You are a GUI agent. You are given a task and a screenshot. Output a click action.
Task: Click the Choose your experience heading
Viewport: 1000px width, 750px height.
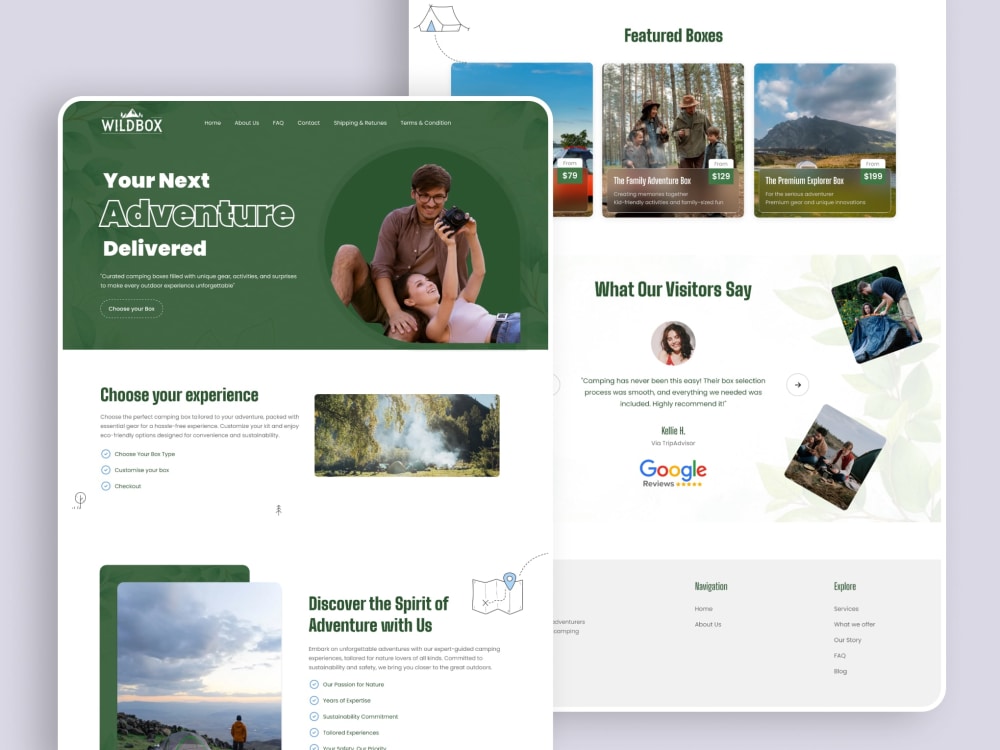click(179, 395)
